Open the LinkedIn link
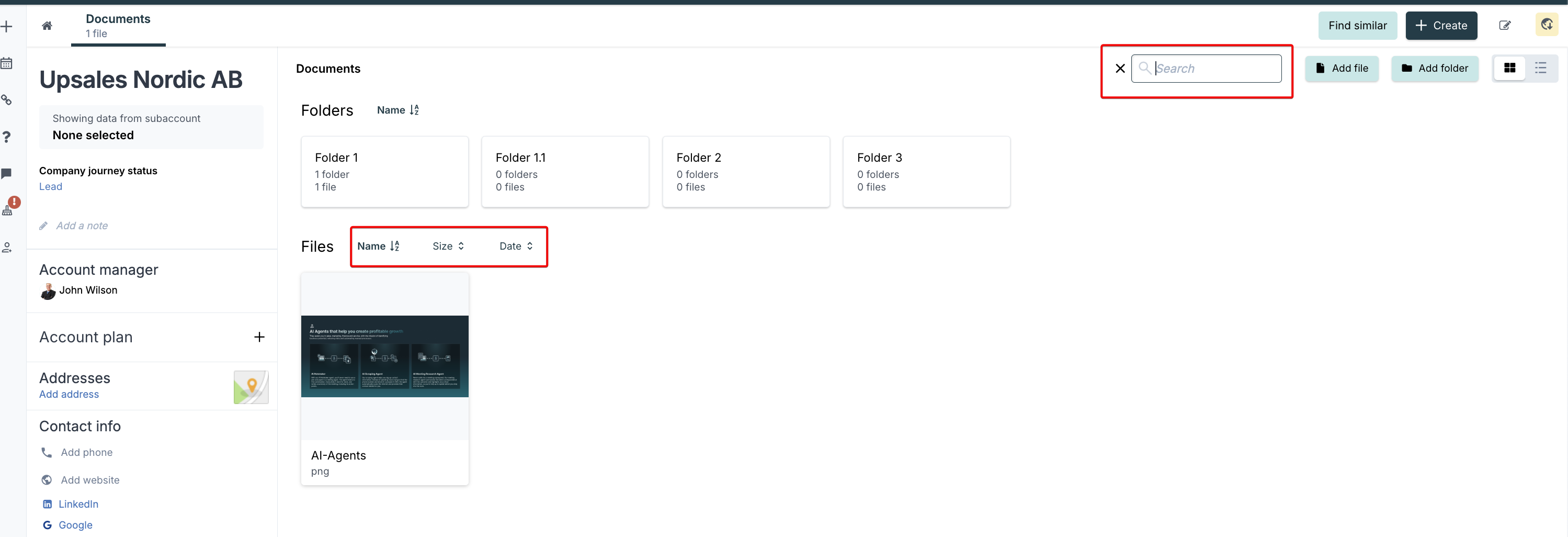Screen dimensions: 1568x537 [x=78, y=504]
